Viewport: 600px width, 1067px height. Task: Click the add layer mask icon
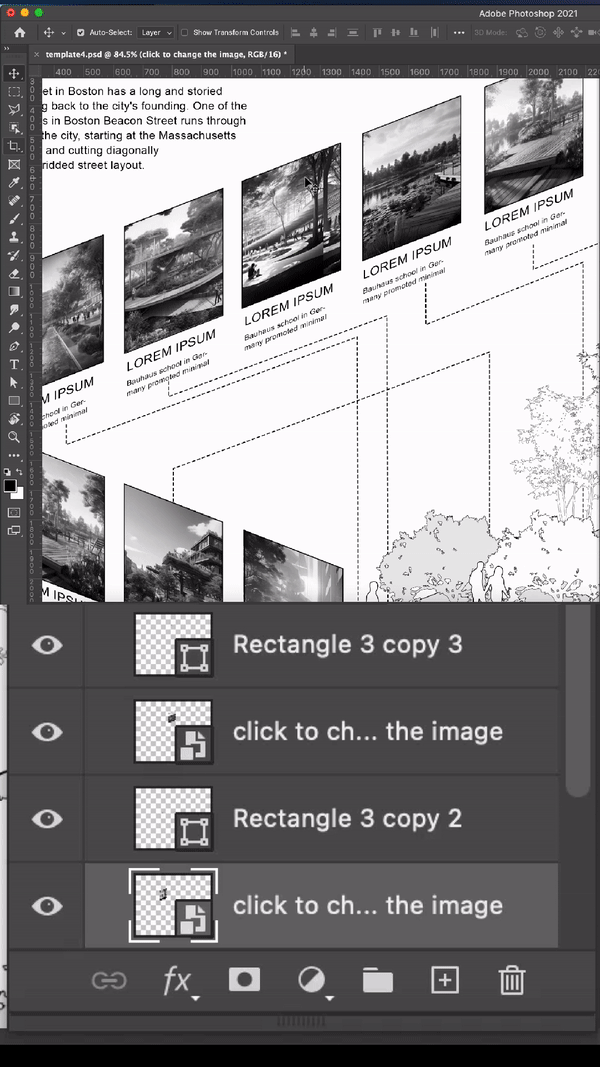(244, 980)
